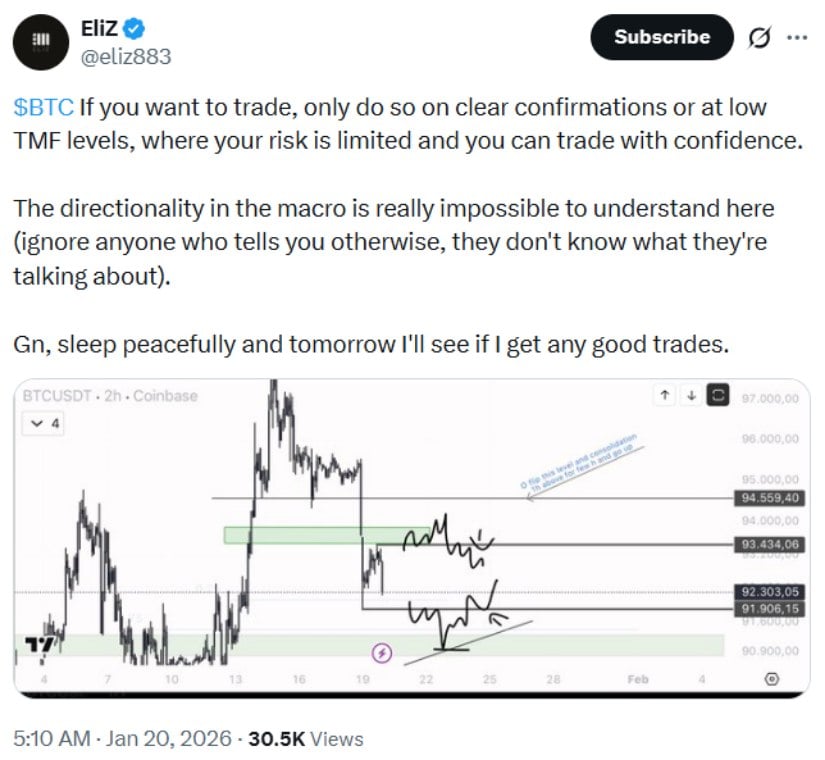Click the dark square chart icon

pos(716,396)
